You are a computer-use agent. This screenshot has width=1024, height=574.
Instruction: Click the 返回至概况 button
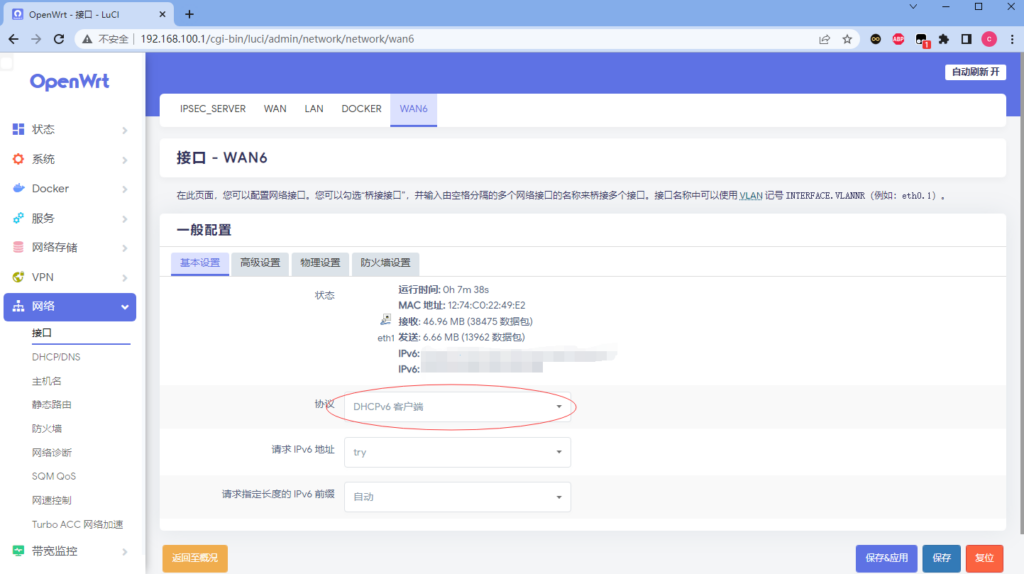[x=195, y=558]
